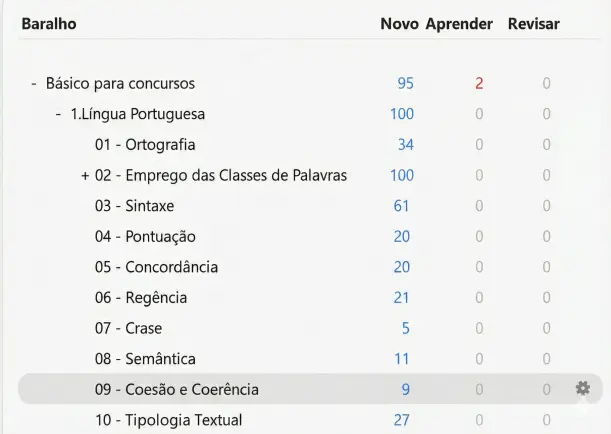
Task: Open the 03 - Sintaxe deck
Action: click(x=134, y=206)
